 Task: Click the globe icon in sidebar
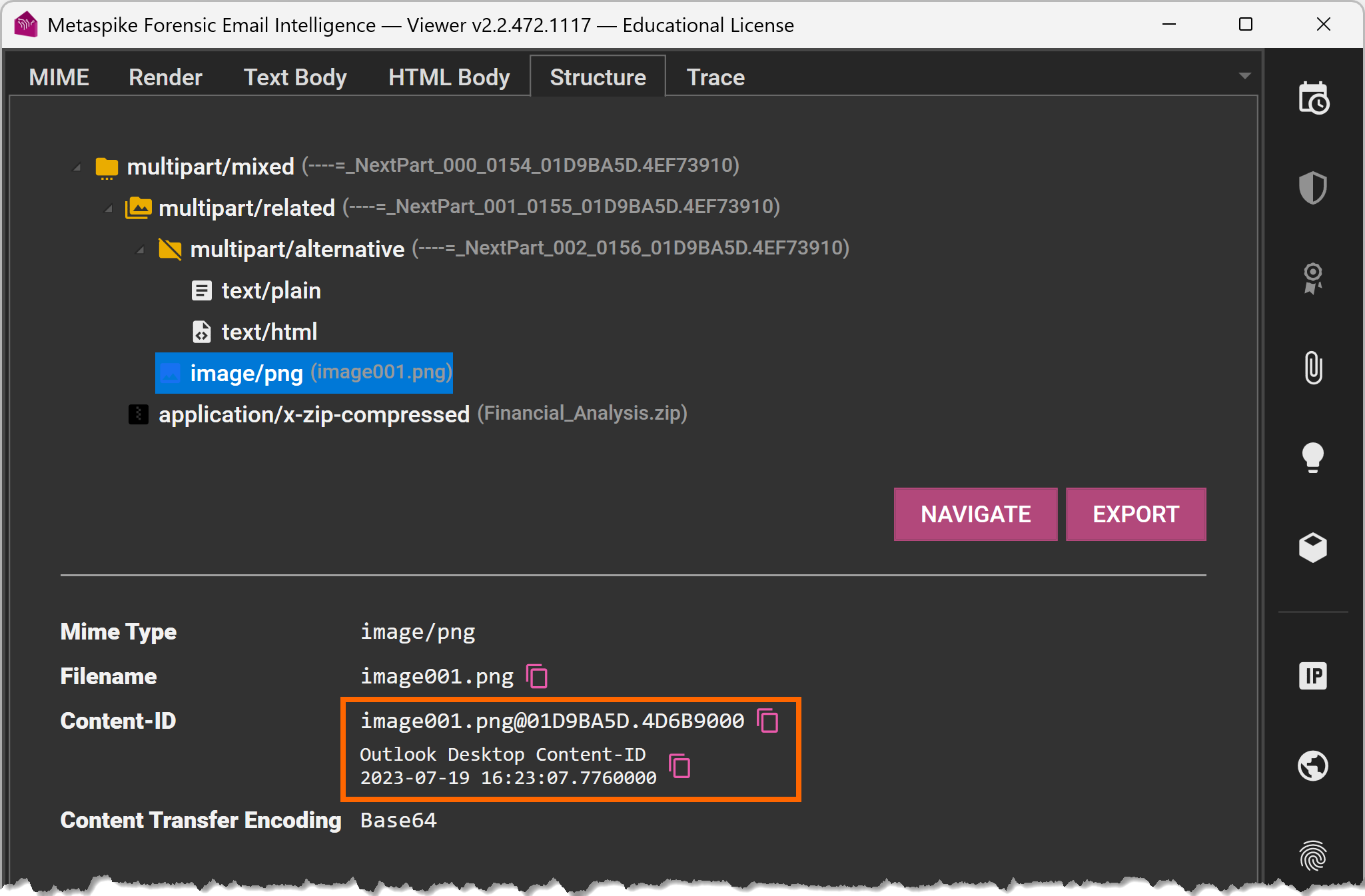[1313, 765]
